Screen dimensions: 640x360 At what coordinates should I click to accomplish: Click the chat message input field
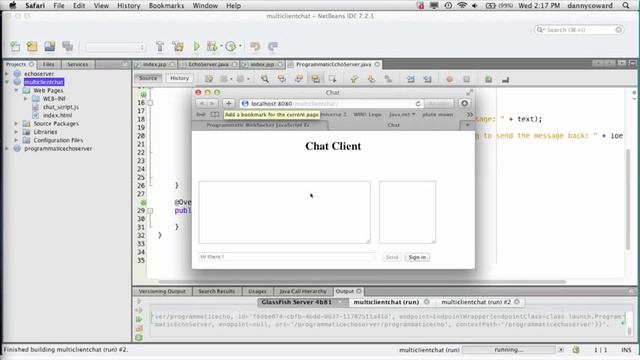(287, 257)
